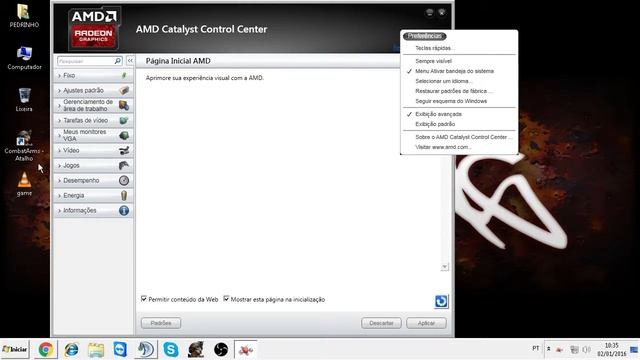Click the Informações blue info icon
This screenshot has width=640, height=360.
coord(124,210)
